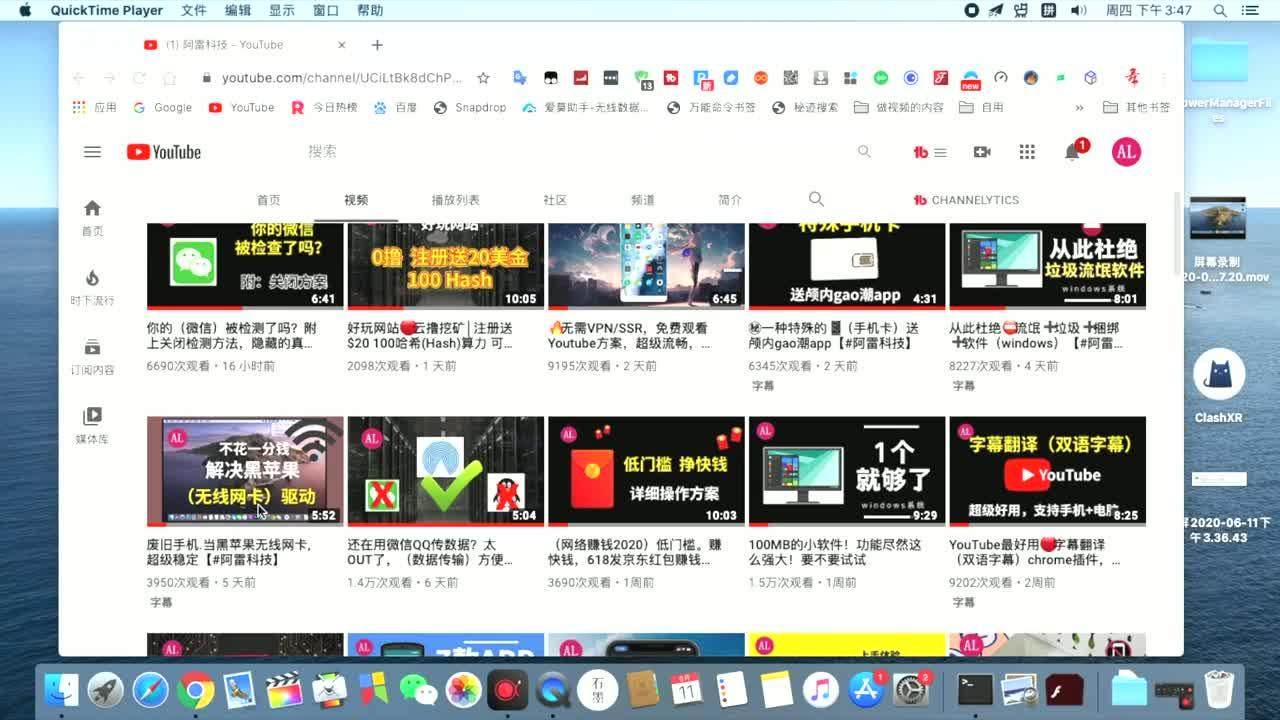Viewport: 1280px width, 720px height.
Task: Click the 应用 apps bookmark shortcut
Action: [95, 107]
